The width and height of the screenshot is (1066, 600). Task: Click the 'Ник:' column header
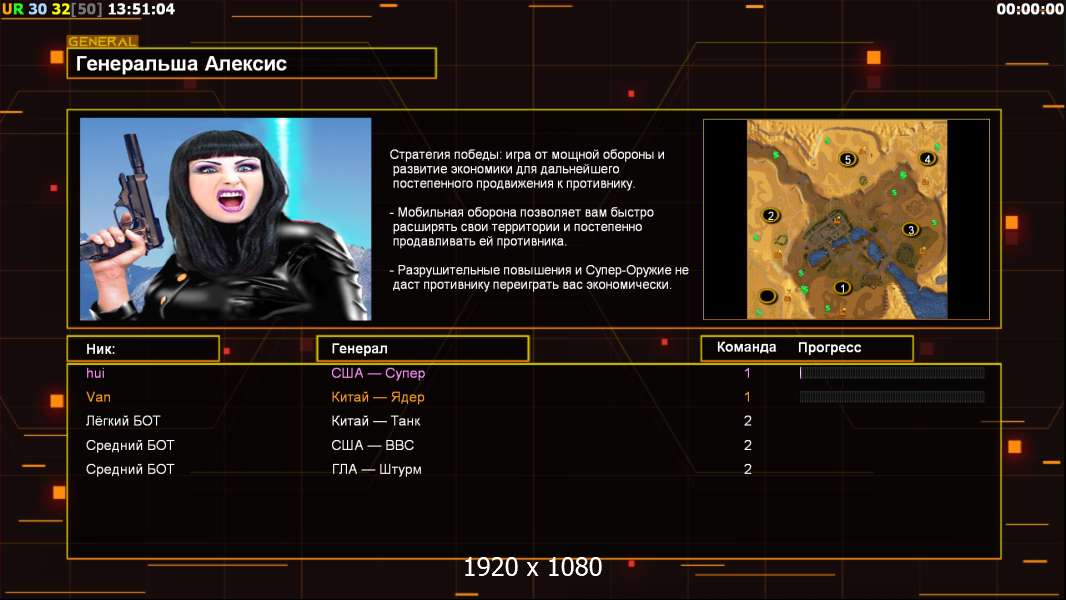click(143, 349)
